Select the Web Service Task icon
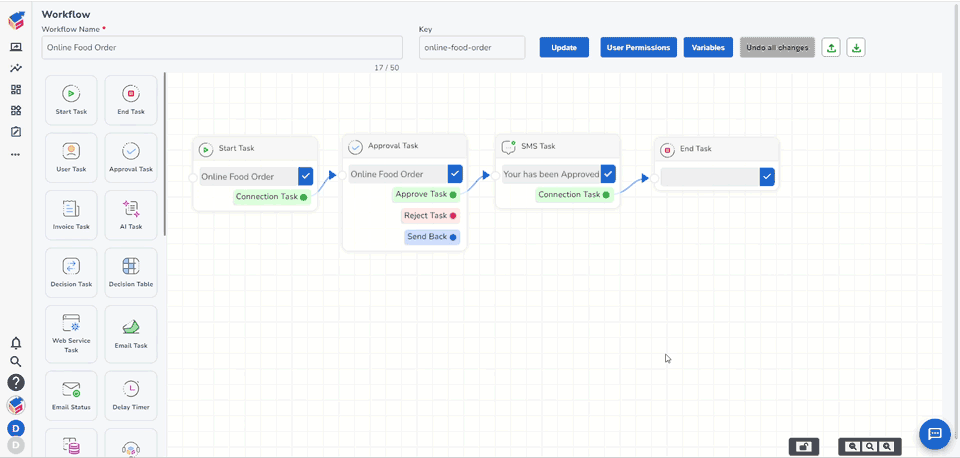Image resolution: width=960 pixels, height=458 pixels. click(x=71, y=324)
